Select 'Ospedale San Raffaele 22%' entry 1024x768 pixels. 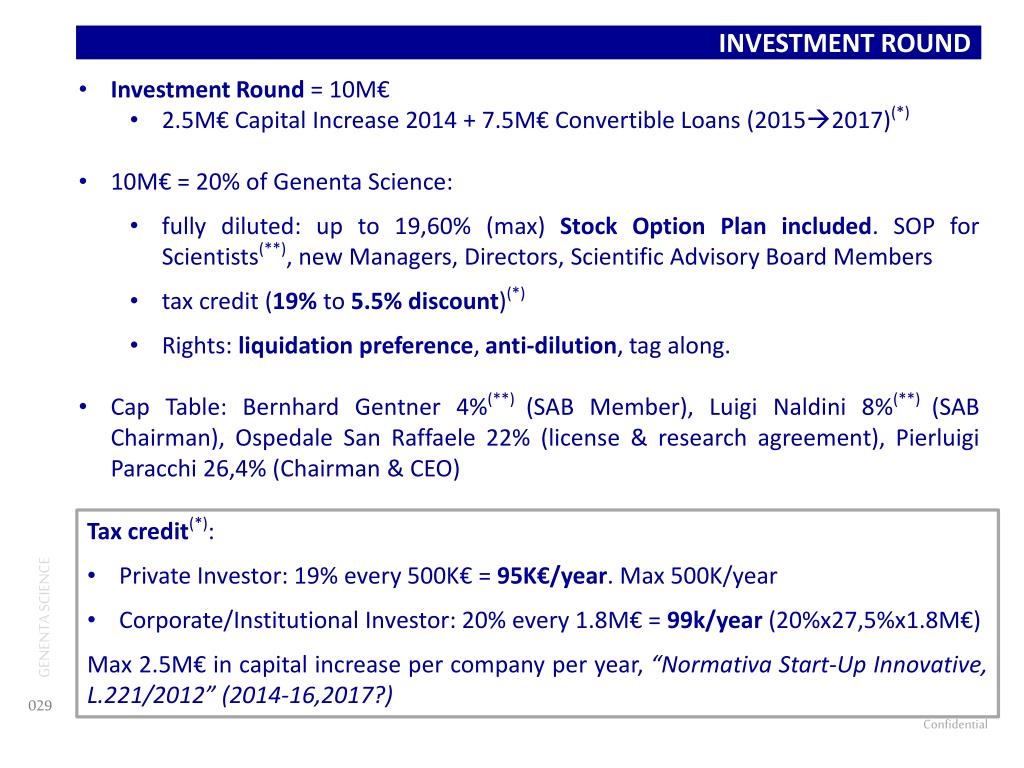coord(382,438)
